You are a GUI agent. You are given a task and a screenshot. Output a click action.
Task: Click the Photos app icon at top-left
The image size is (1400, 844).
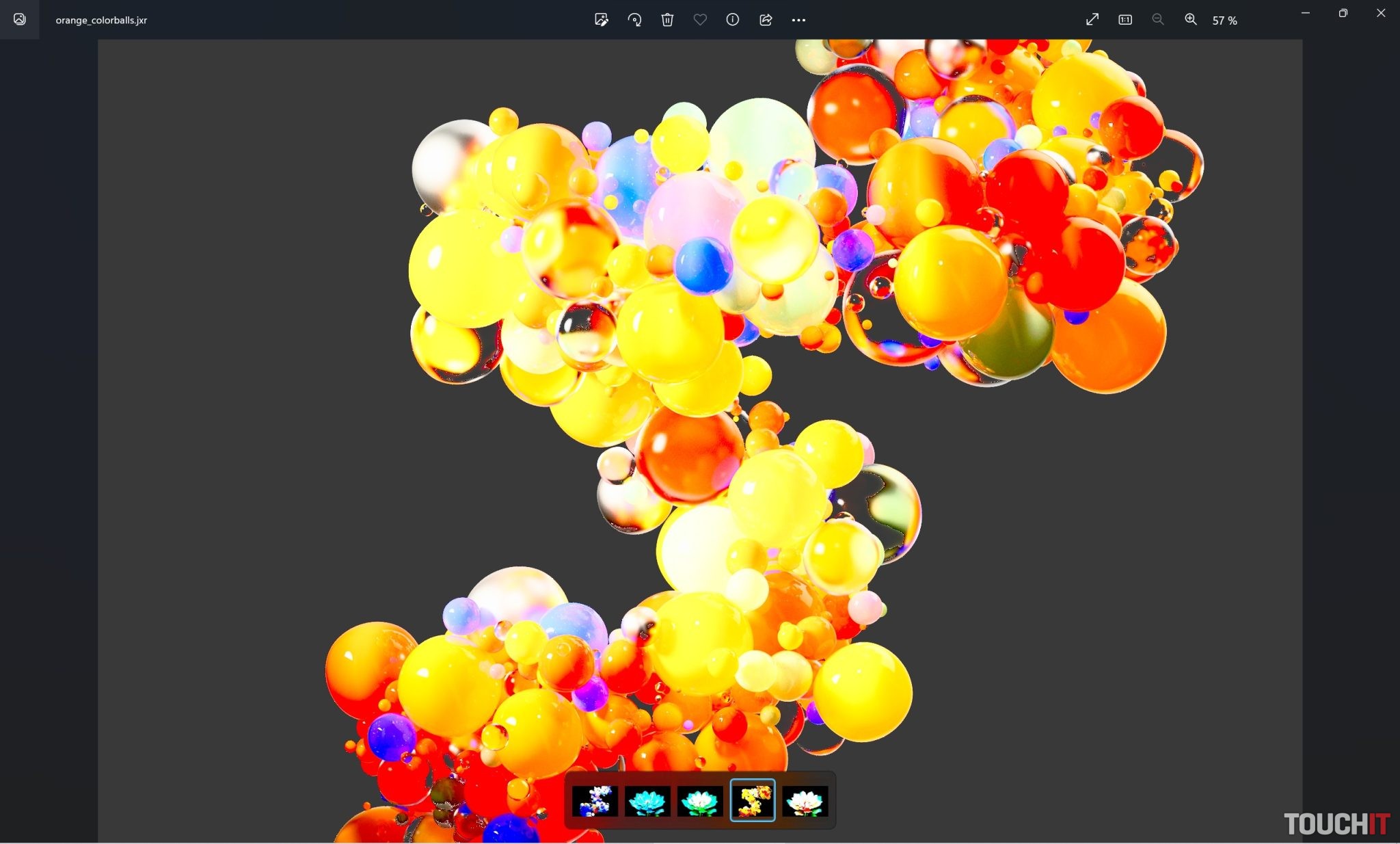point(20,19)
